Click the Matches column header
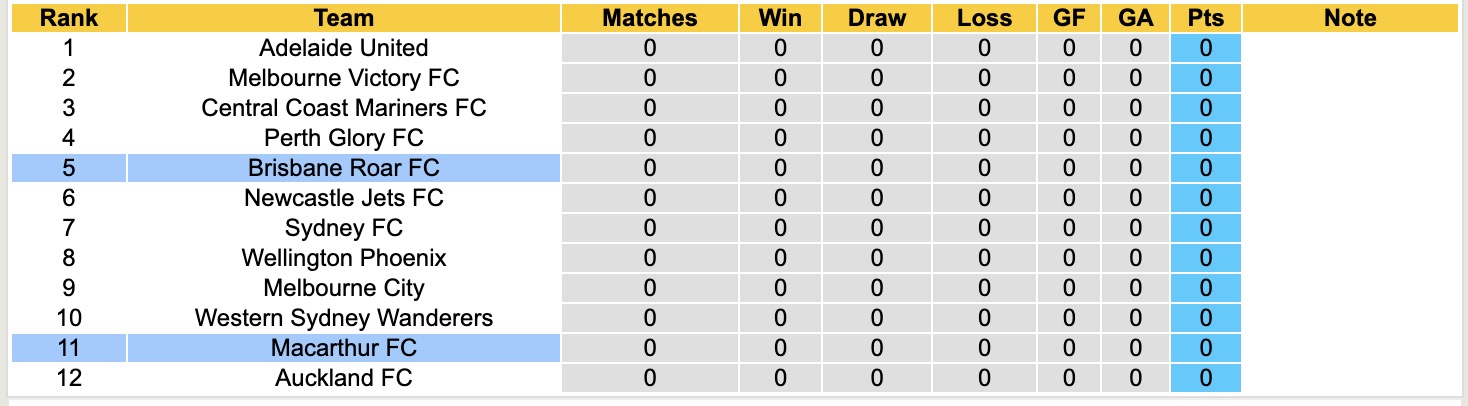The height and width of the screenshot is (406, 1468). 650,18
